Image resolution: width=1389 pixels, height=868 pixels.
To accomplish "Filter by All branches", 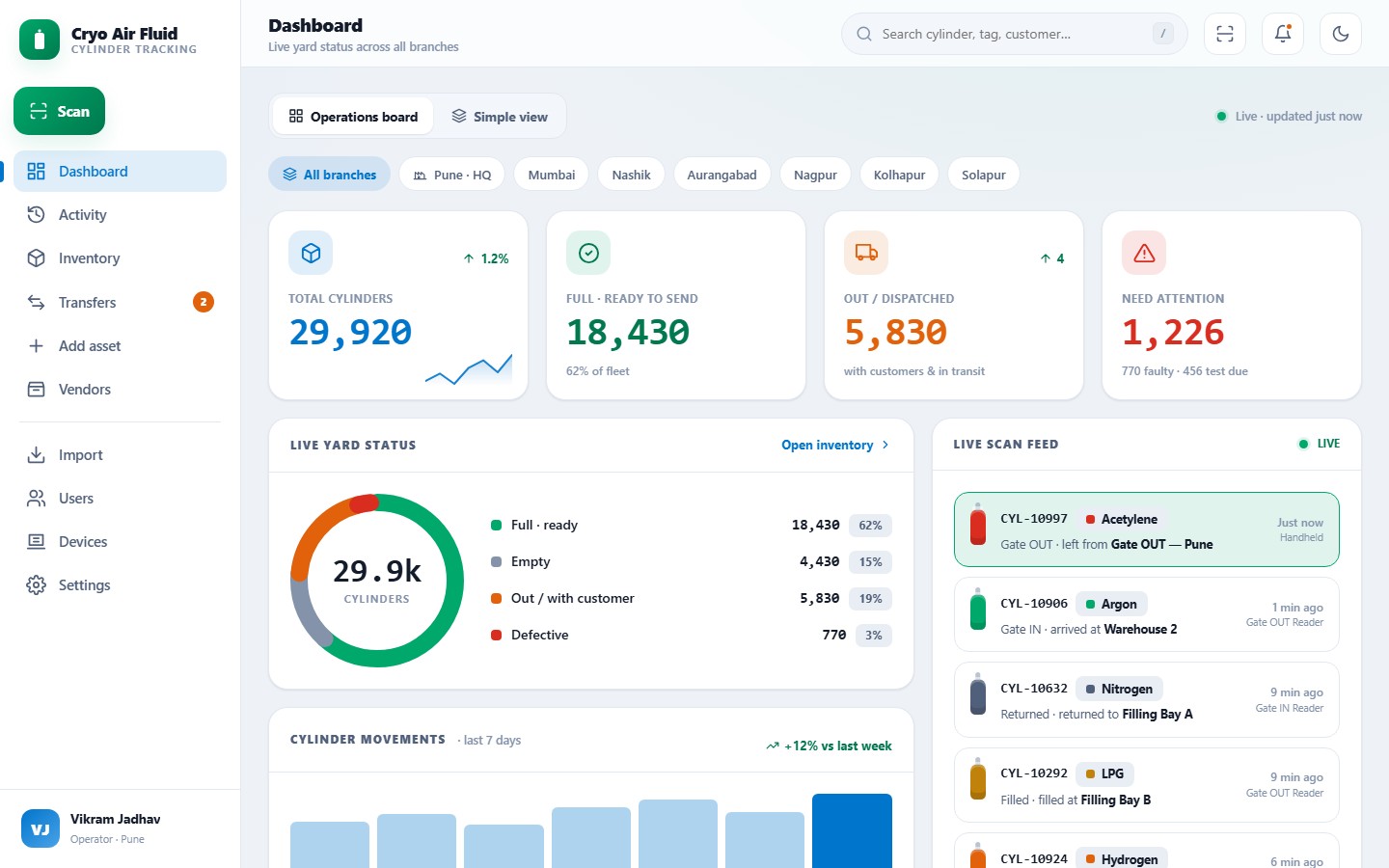I will (x=329, y=175).
